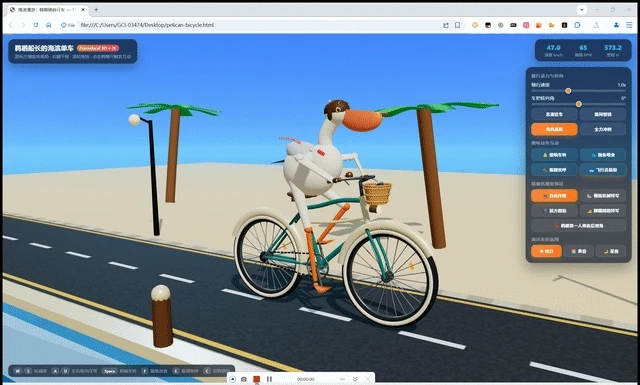Click the full sprint button beside orange cruise
Image resolution: width=640 pixels, height=385 pixels.
[602, 129]
